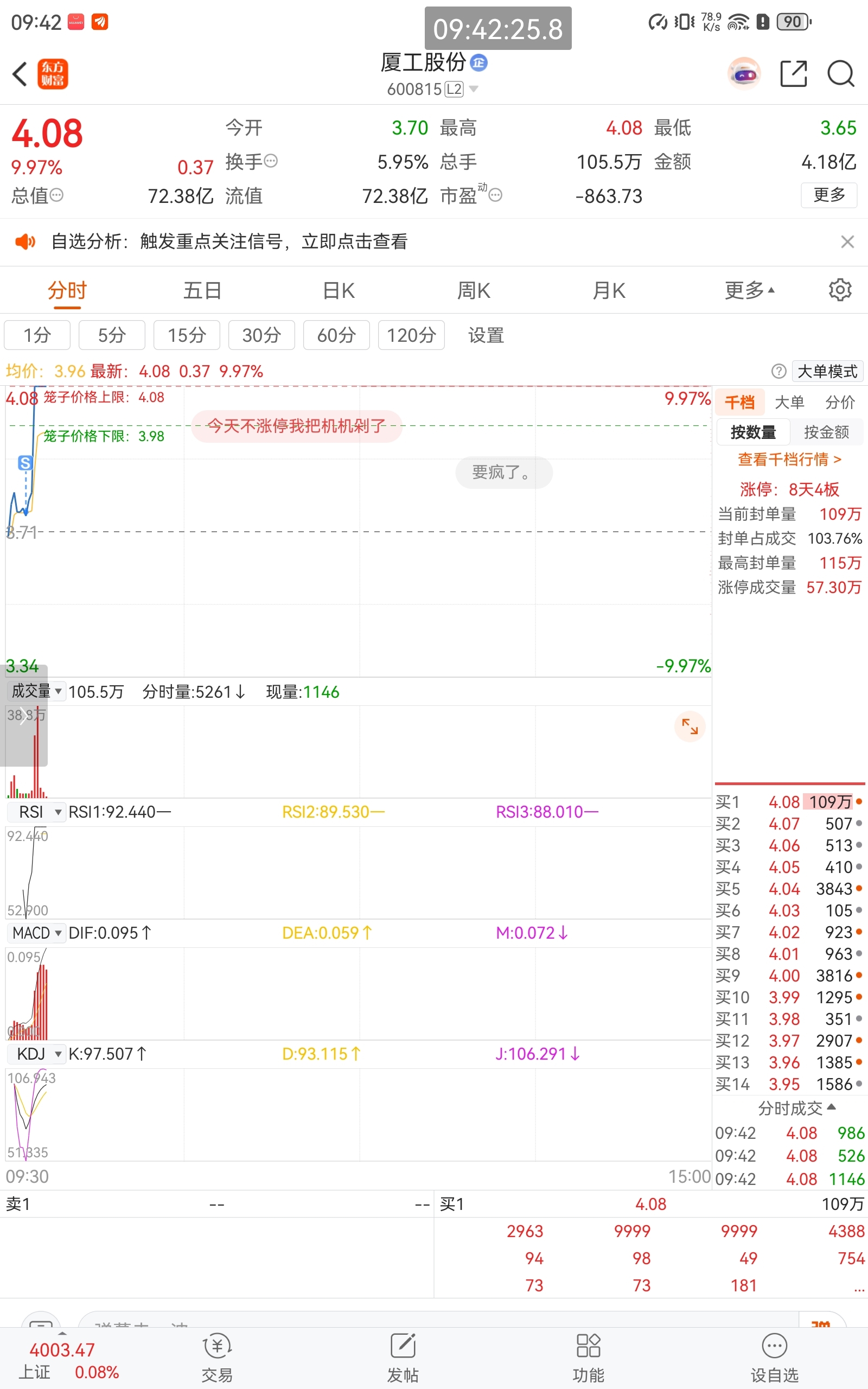Tap the 卖1 summary row

click(217, 1203)
